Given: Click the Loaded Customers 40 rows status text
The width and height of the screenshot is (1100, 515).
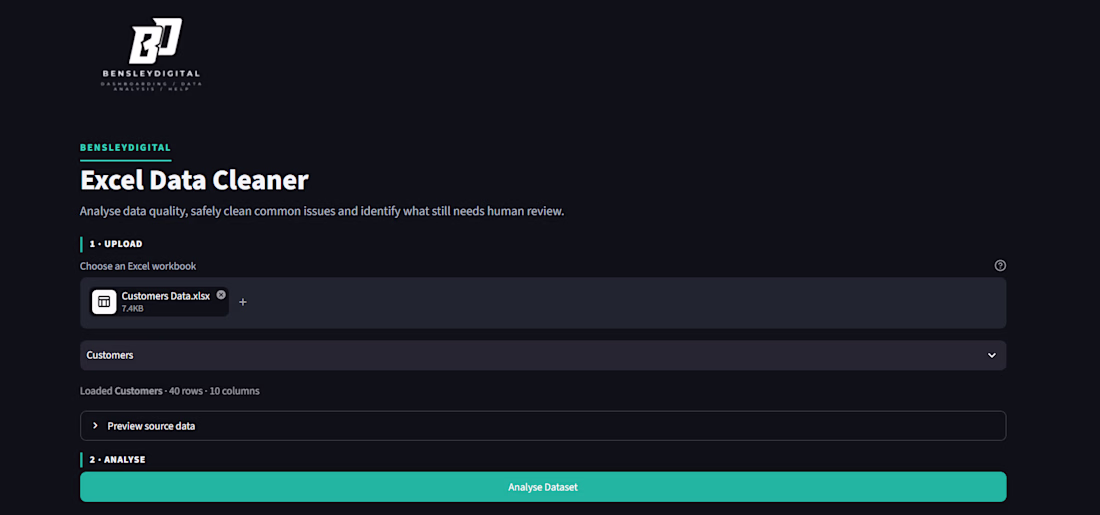Looking at the screenshot, I should tap(170, 391).
